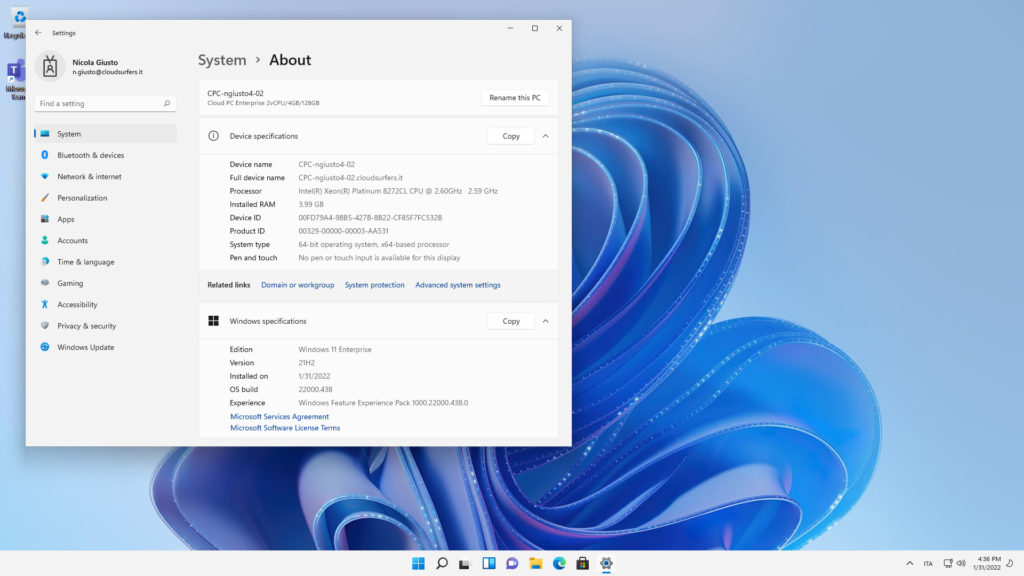Click the Personalization brush icon

(44, 198)
